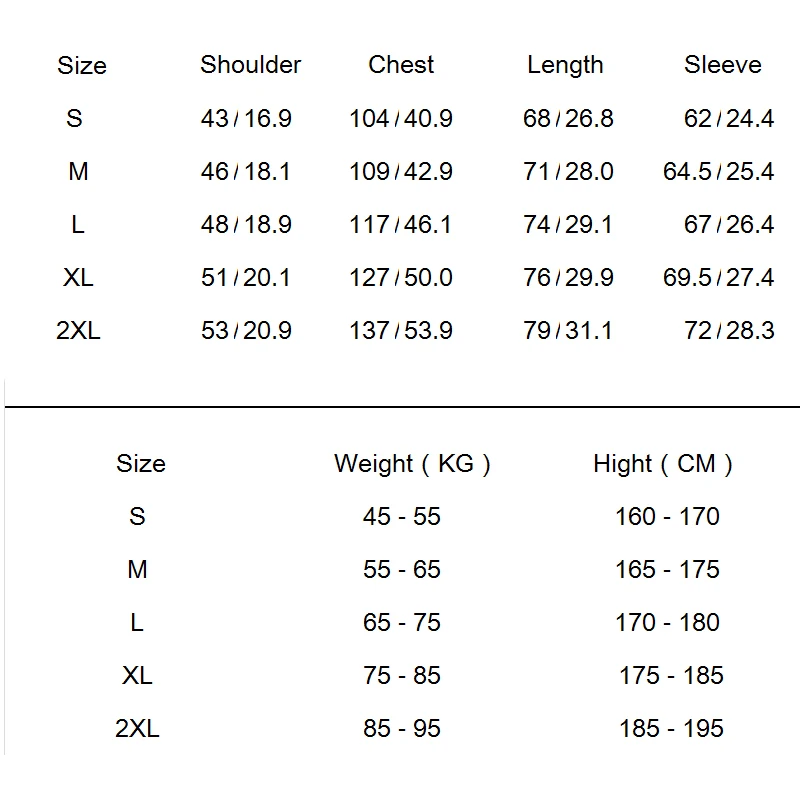
Task: Click the Shoulder column header
Action: (250, 65)
